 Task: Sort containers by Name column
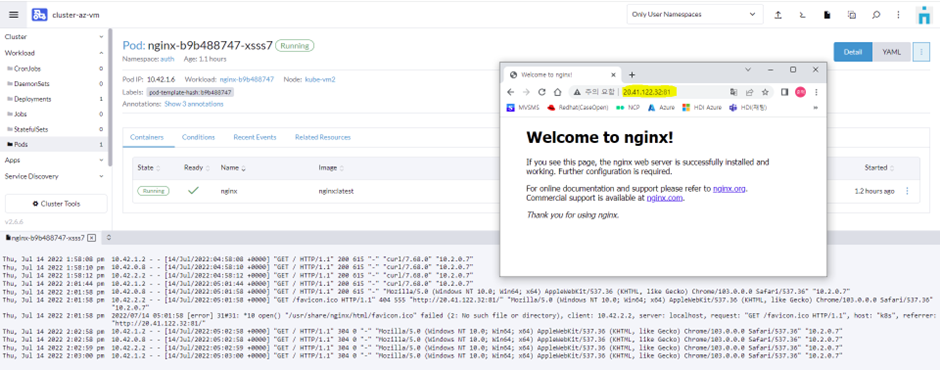pyautogui.click(x=233, y=168)
